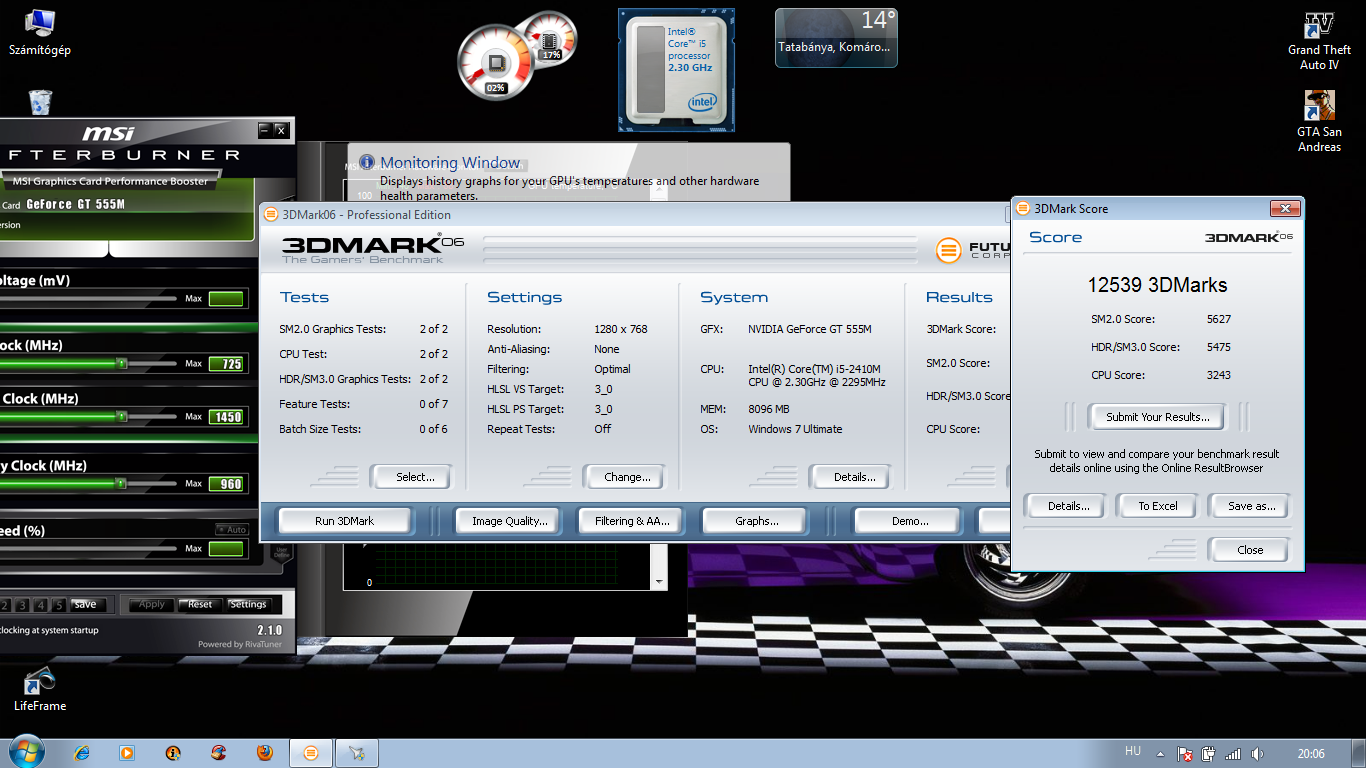The image size is (1366, 768).
Task: Open the Action Center flag tray icon
Action: point(1184,754)
